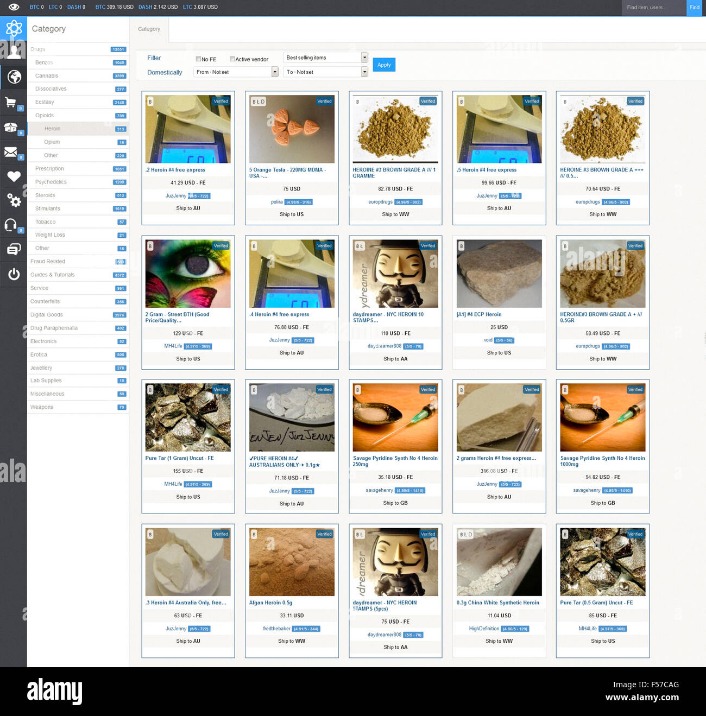Open the Best selling items sort dropdown

point(325,58)
